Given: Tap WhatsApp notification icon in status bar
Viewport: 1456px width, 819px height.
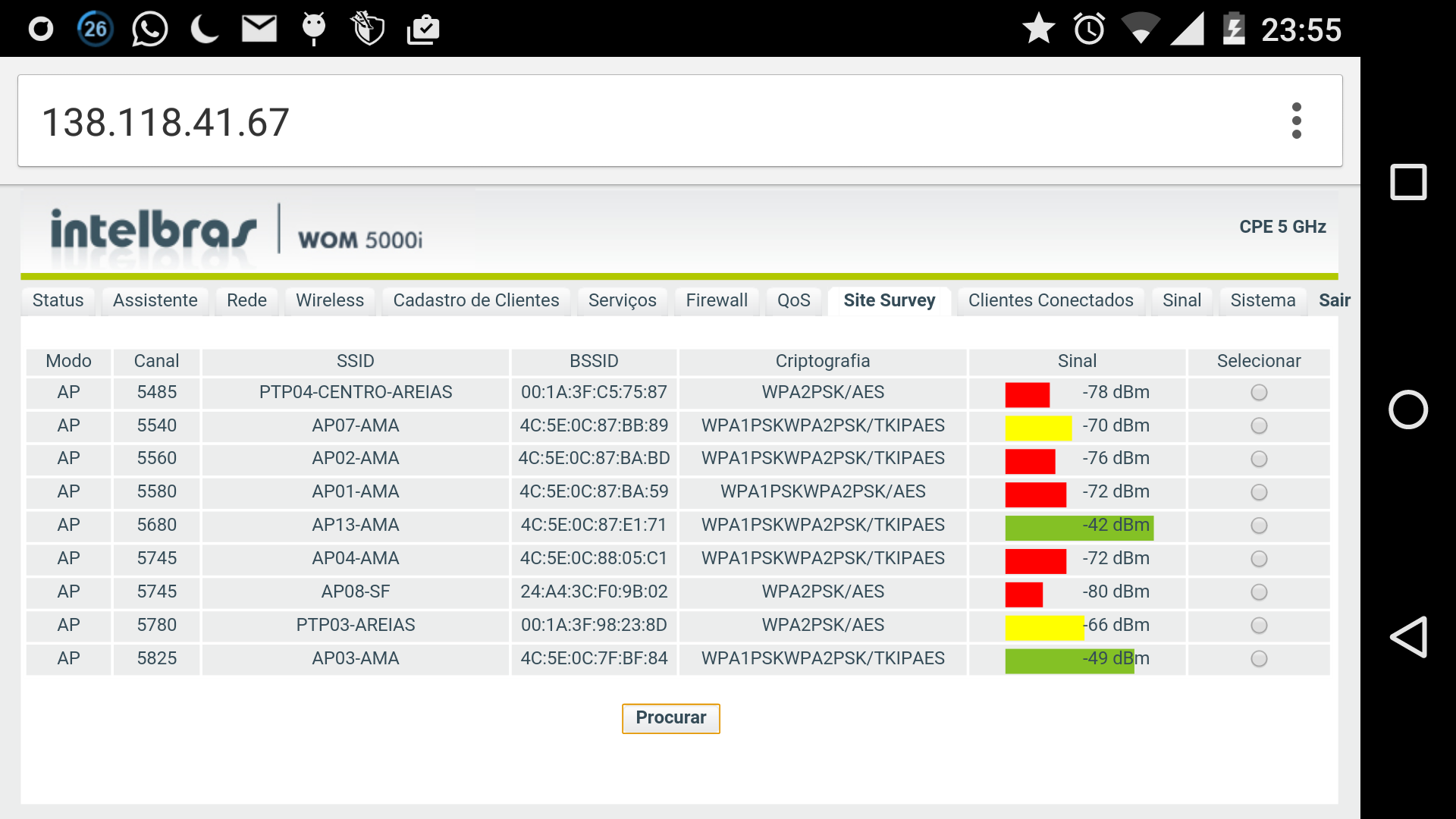Looking at the screenshot, I should click(149, 30).
